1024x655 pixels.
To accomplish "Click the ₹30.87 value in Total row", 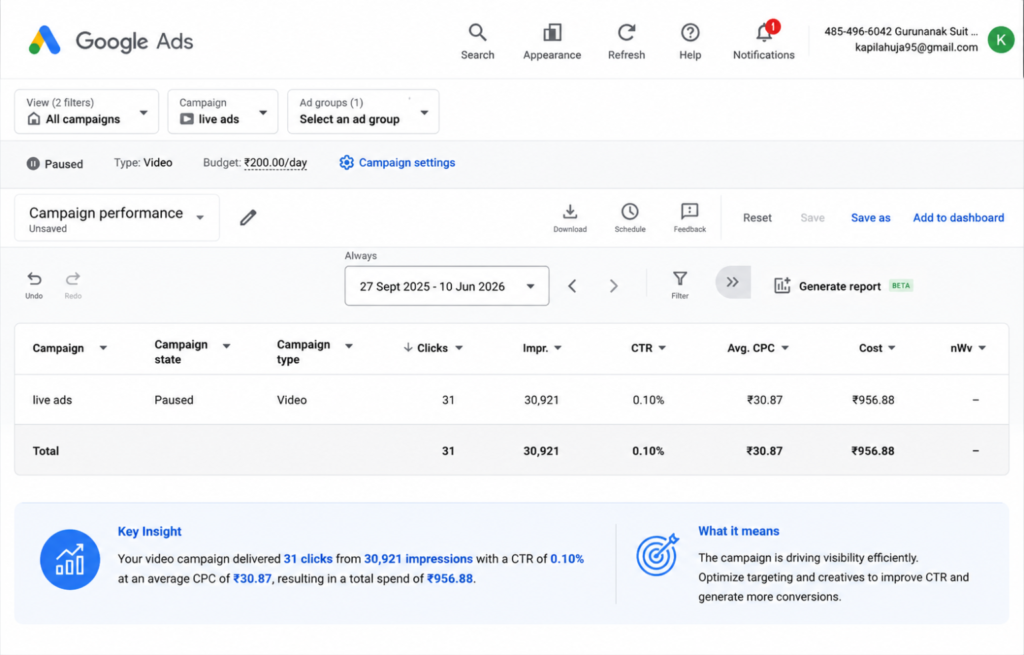I will coord(764,451).
